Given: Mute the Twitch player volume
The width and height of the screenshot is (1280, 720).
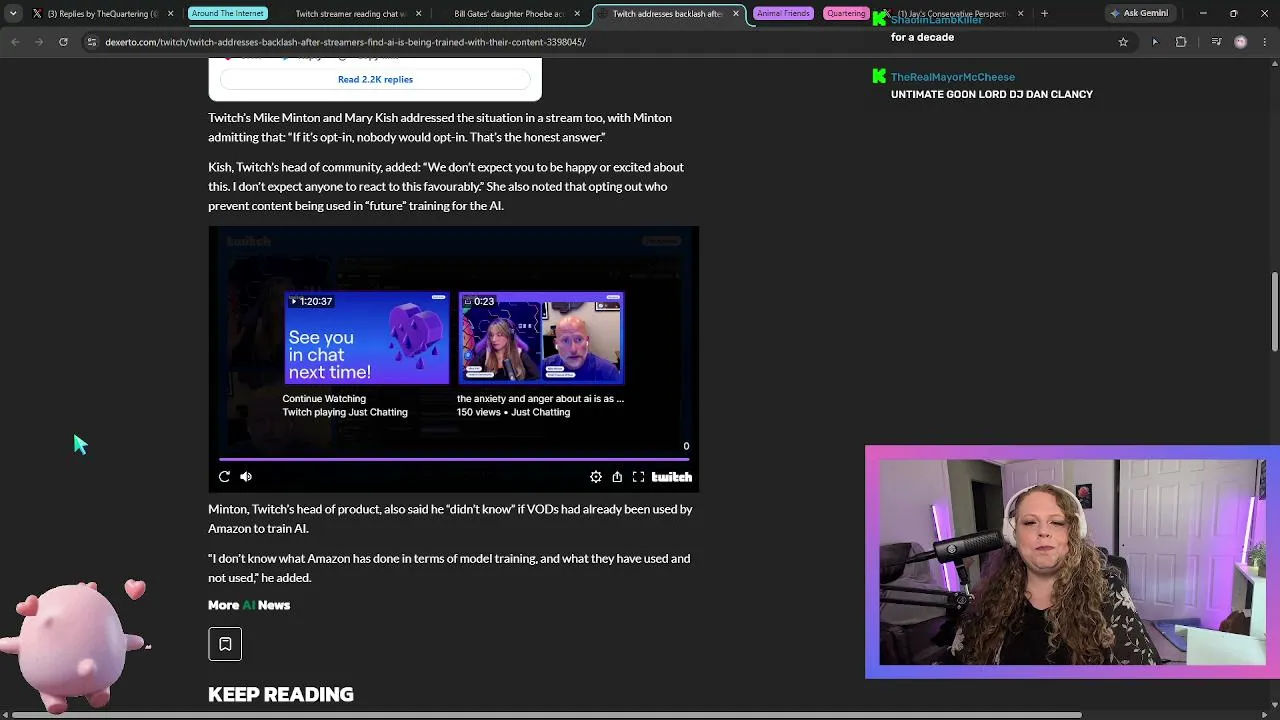Looking at the screenshot, I should point(246,477).
